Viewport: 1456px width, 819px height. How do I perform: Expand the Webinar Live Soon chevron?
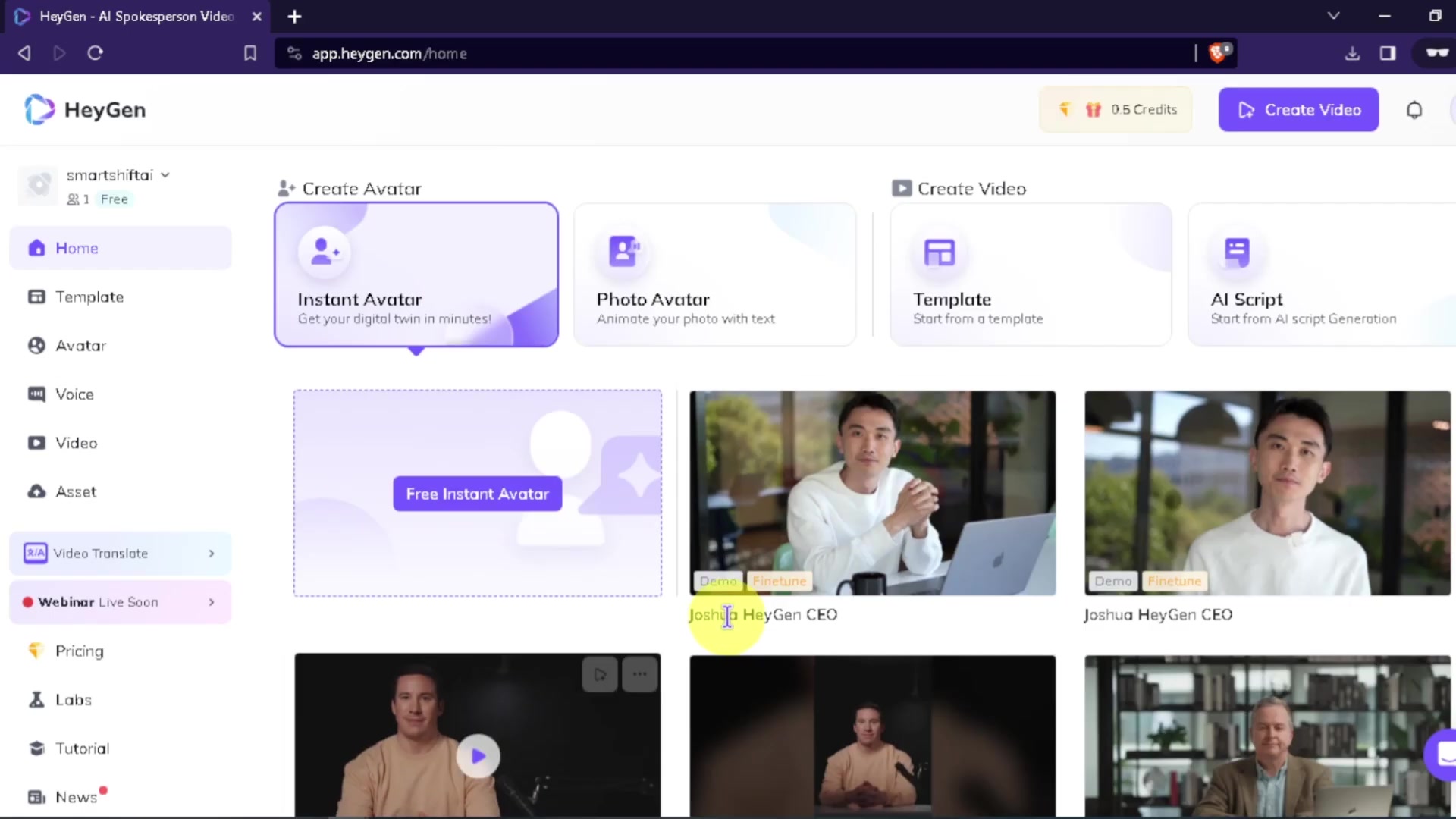[x=212, y=602]
